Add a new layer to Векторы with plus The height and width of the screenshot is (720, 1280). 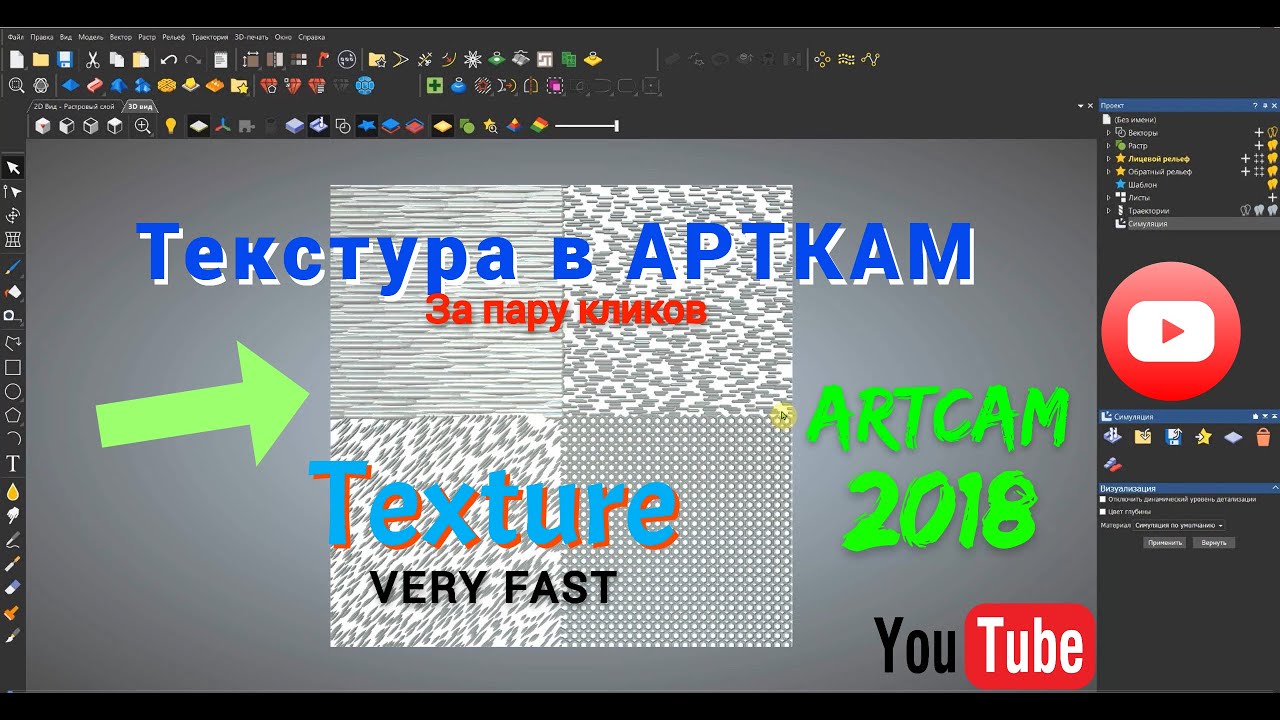(x=1259, y=132)
